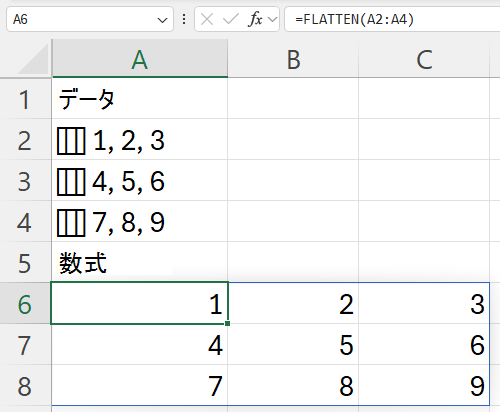
Task: Click cell B8 containing value 8
Action: [293, 385]
